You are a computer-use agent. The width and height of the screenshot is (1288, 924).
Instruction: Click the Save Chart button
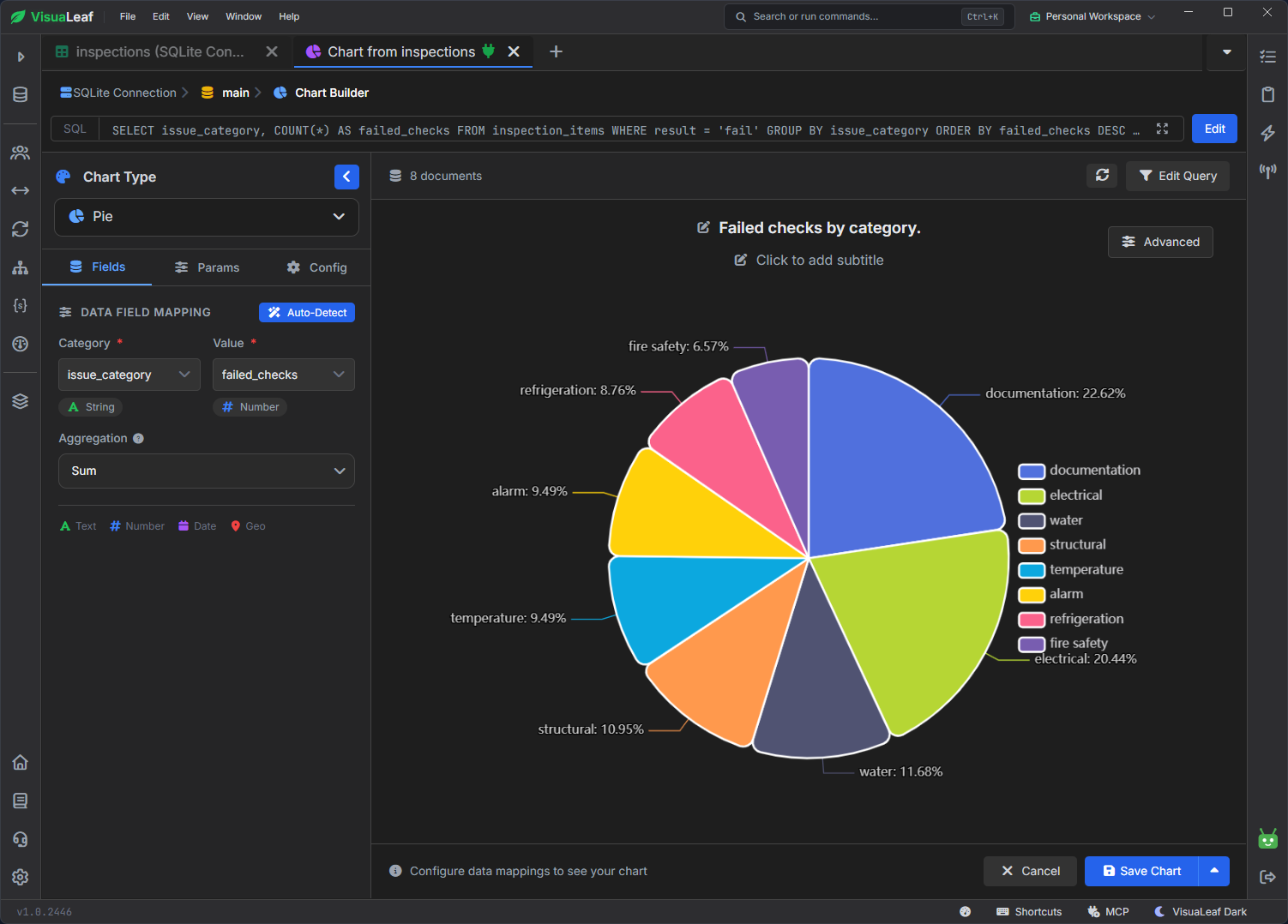[x=1142, y=871]
